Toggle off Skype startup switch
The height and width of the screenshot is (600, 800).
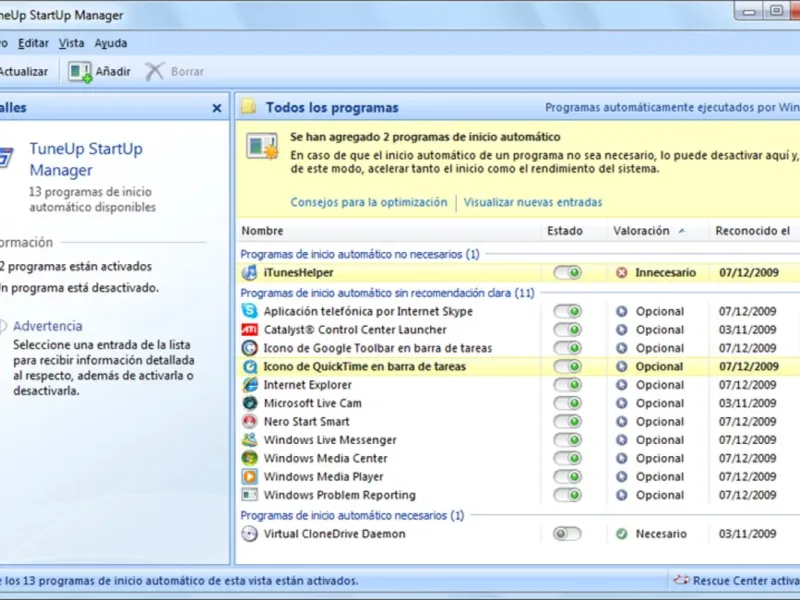(x=567, y=311)
